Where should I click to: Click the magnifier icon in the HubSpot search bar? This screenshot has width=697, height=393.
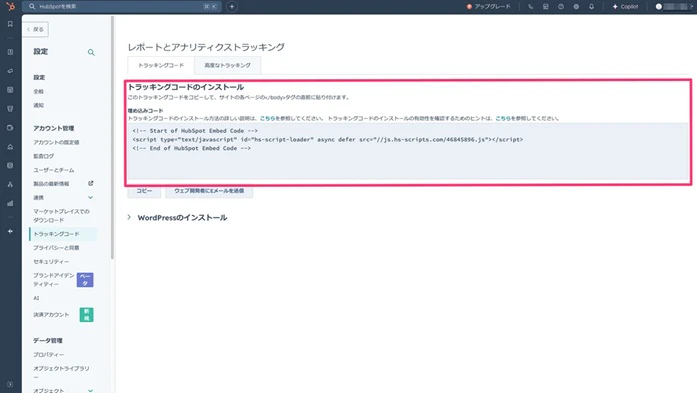(32, 7)
